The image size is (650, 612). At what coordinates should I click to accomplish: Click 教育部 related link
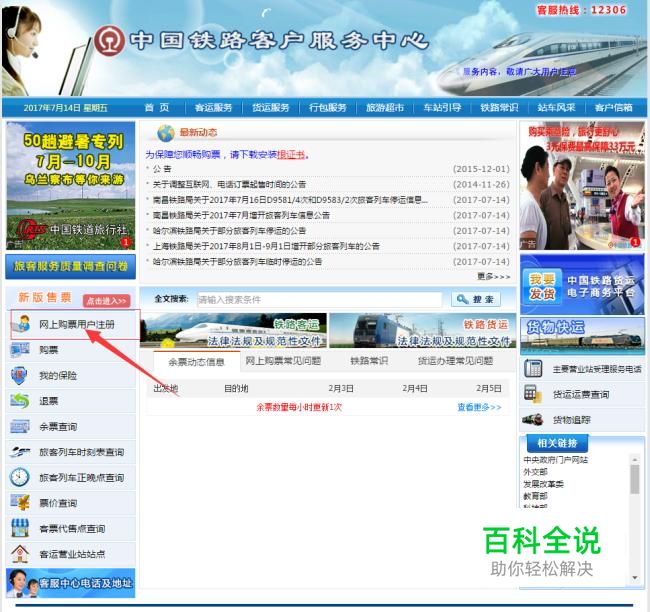click(535, 496)
